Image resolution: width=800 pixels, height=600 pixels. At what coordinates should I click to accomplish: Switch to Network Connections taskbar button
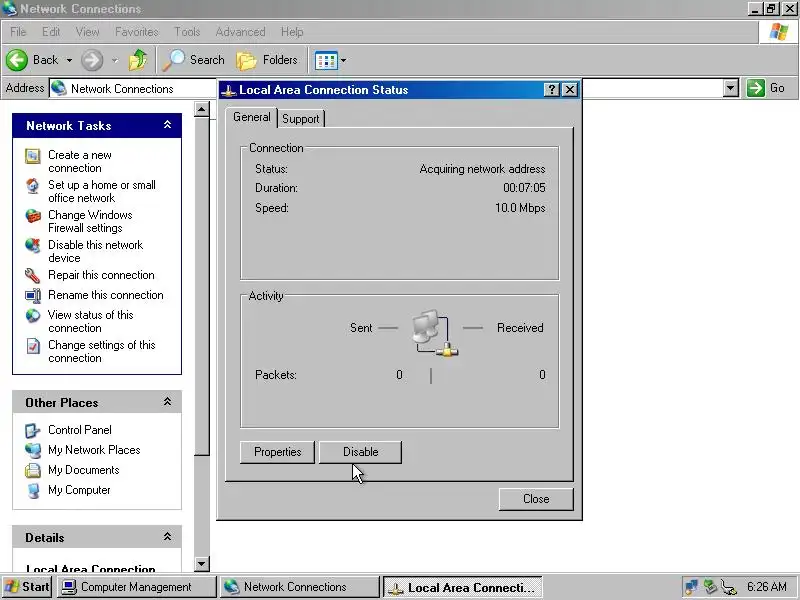point(299,587)
